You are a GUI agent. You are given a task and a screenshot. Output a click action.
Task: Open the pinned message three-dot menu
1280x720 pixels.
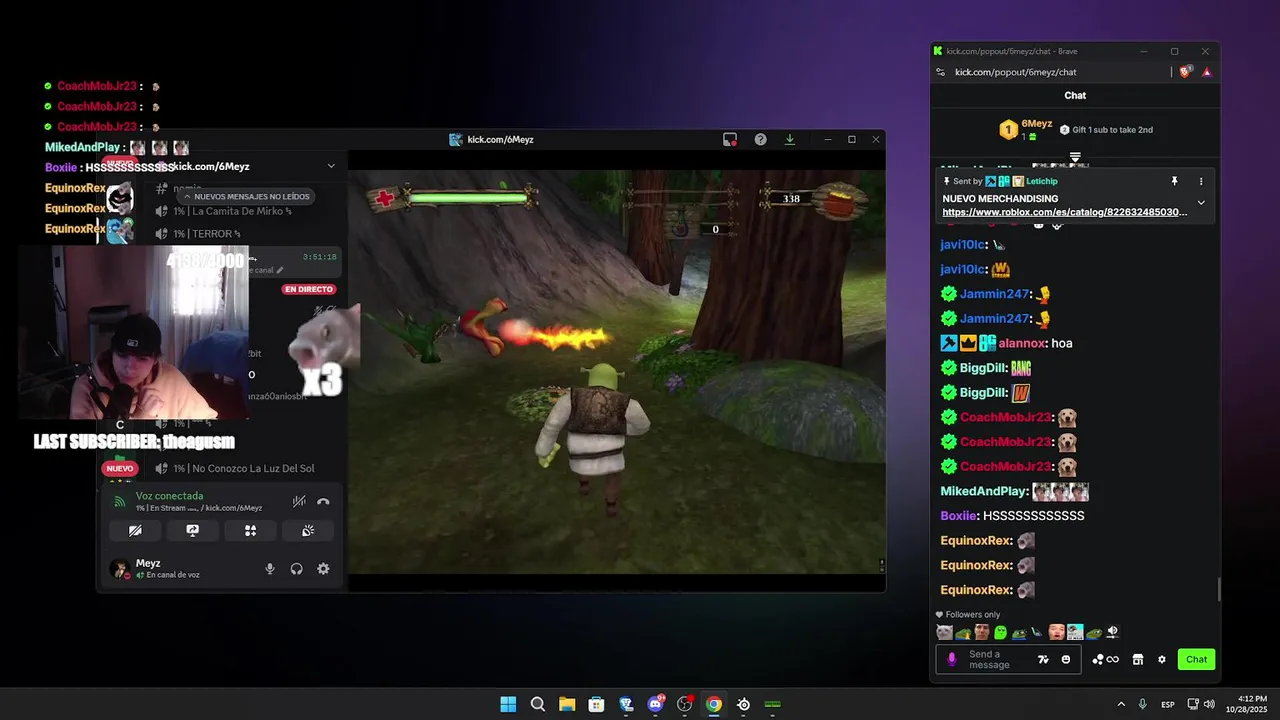[x=1201, y=181]
